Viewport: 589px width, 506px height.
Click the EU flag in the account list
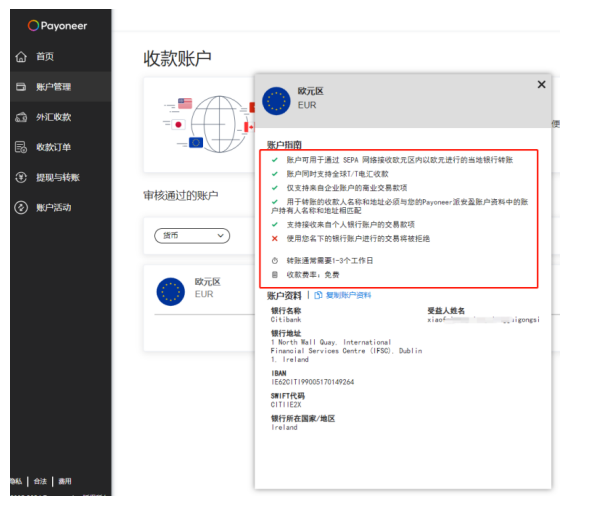coord(171,292)
